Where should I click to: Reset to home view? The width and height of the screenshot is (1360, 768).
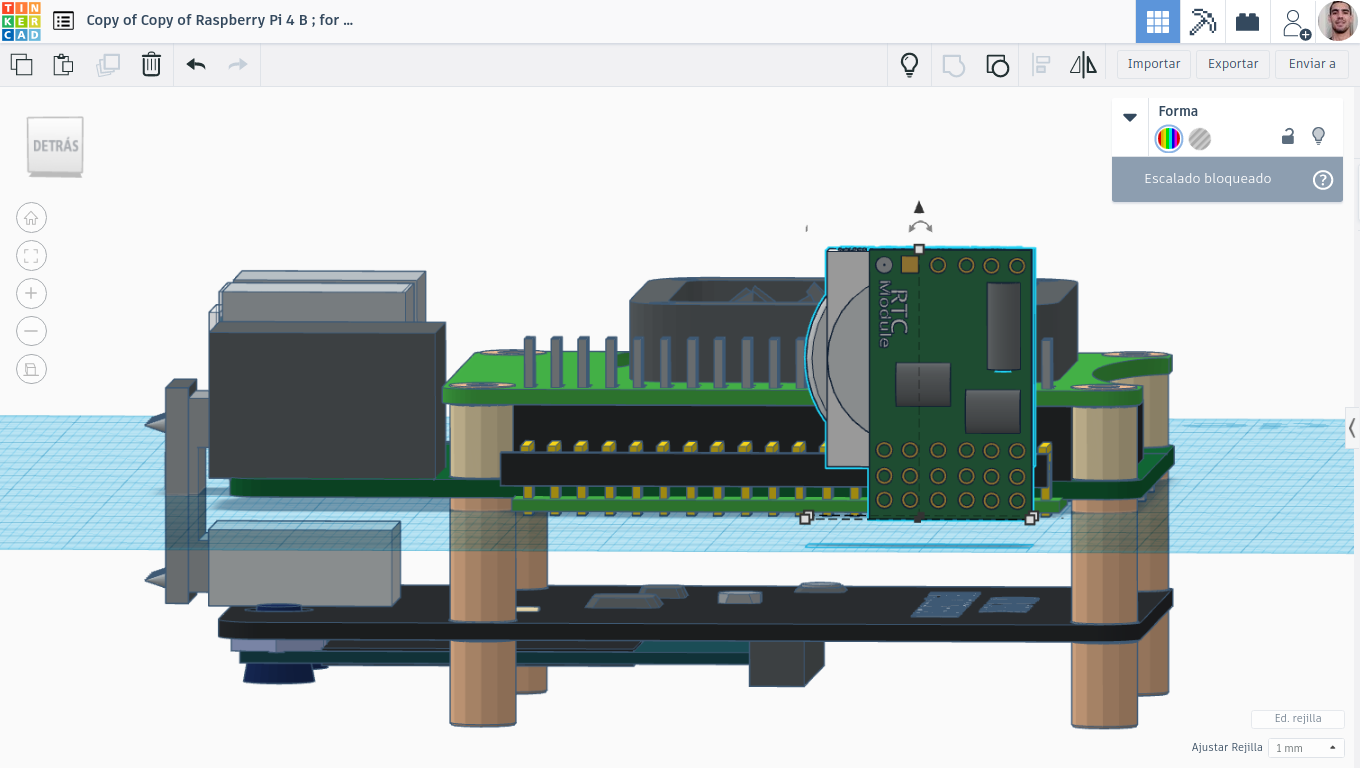(31, 218)
